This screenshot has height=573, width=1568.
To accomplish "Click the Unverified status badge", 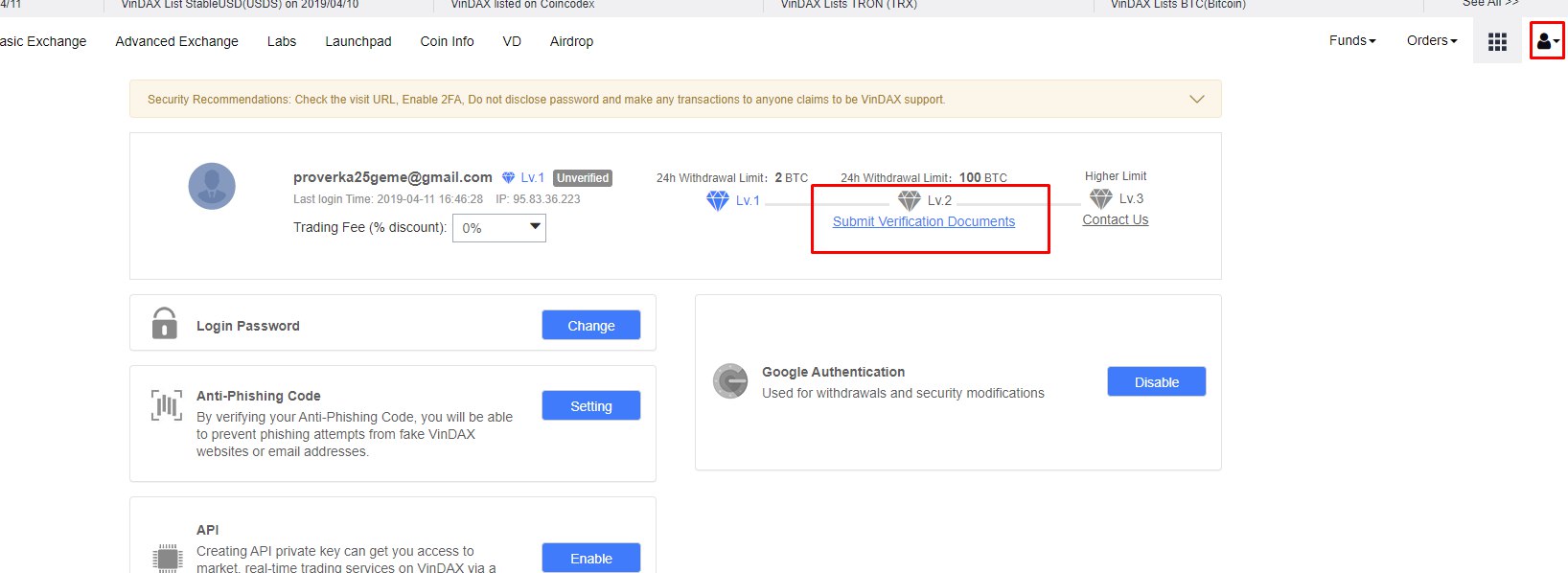I will [583, 178].
